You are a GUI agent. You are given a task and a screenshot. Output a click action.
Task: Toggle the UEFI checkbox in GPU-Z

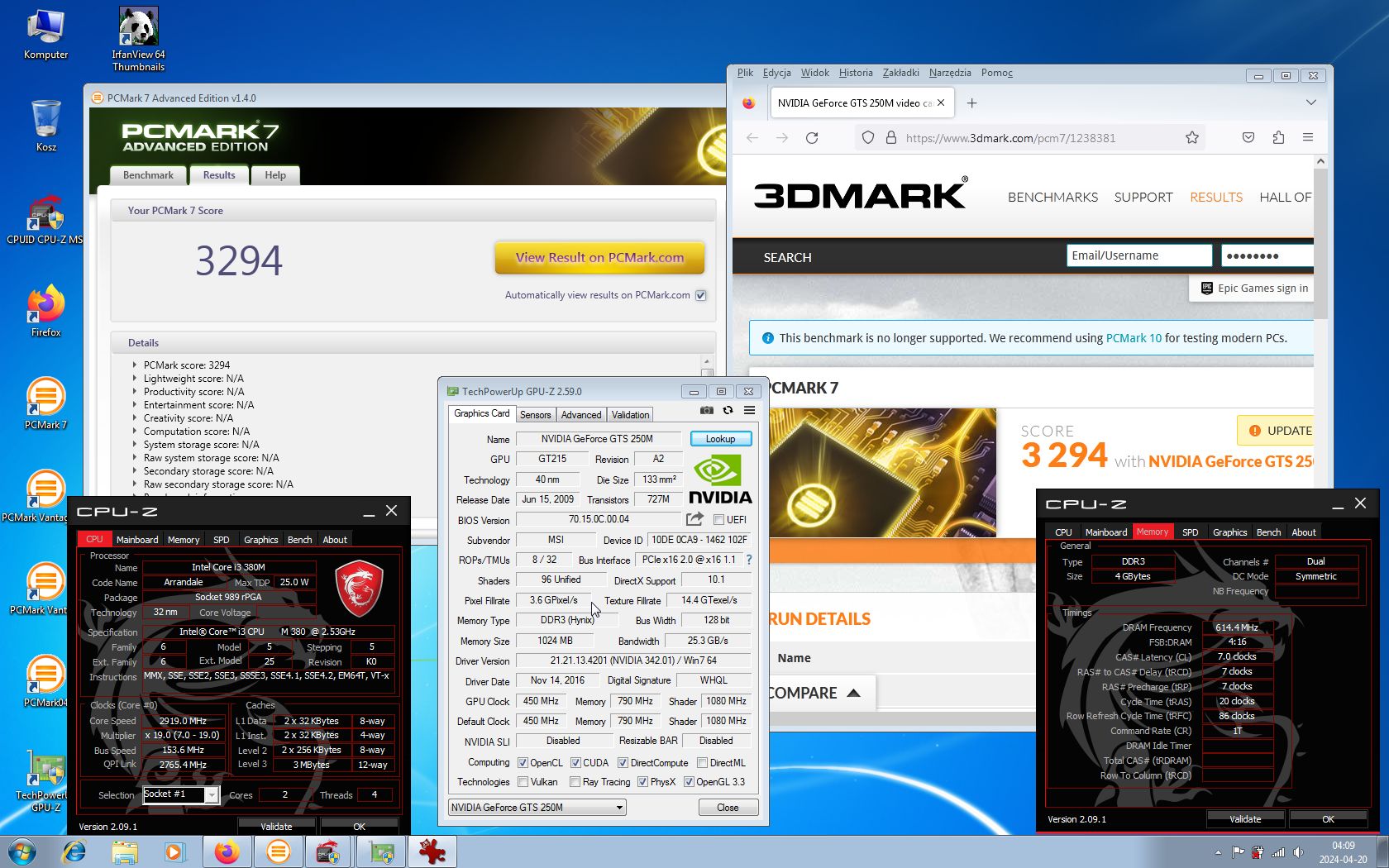[718, 520]
